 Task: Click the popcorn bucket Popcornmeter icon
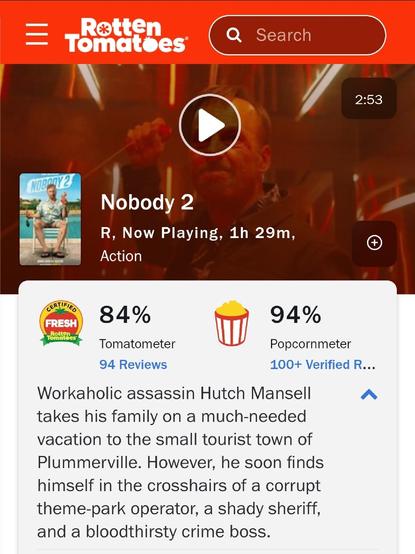[x=232, y=323]
